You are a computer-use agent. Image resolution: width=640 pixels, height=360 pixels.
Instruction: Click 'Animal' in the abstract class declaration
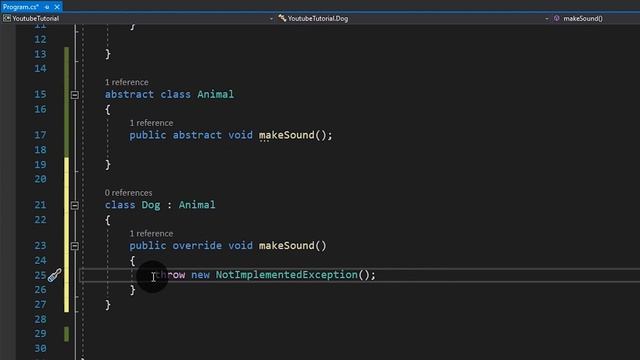216,94
